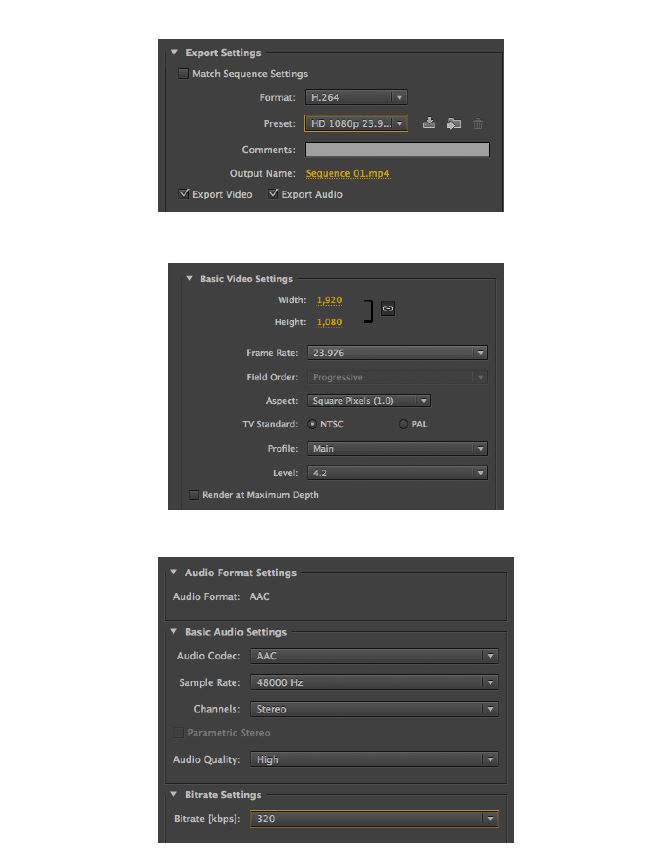Click the Height value 1,080

pos(330,322)
